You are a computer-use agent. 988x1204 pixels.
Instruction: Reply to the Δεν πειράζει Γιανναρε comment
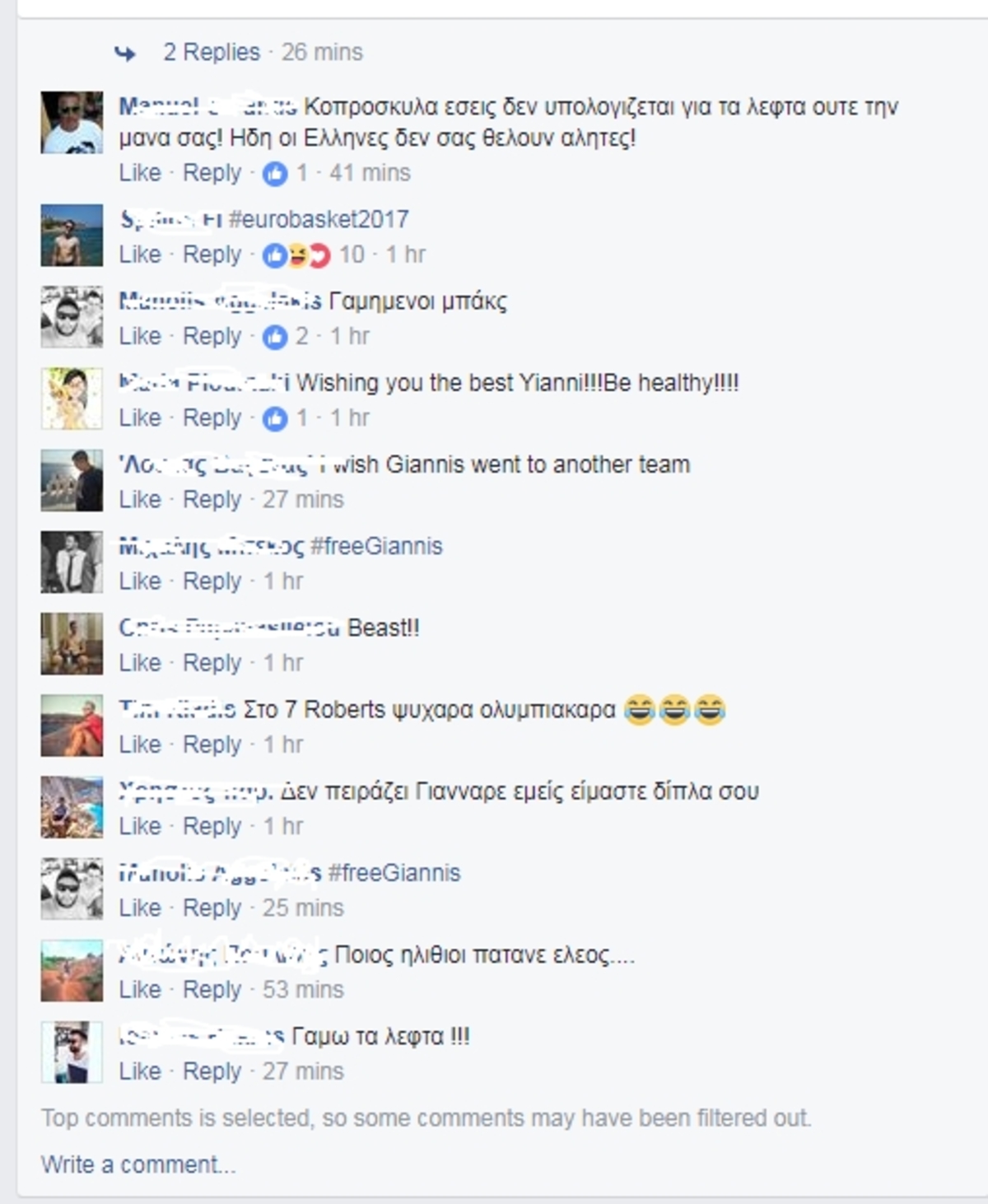(x=212, y=826)
